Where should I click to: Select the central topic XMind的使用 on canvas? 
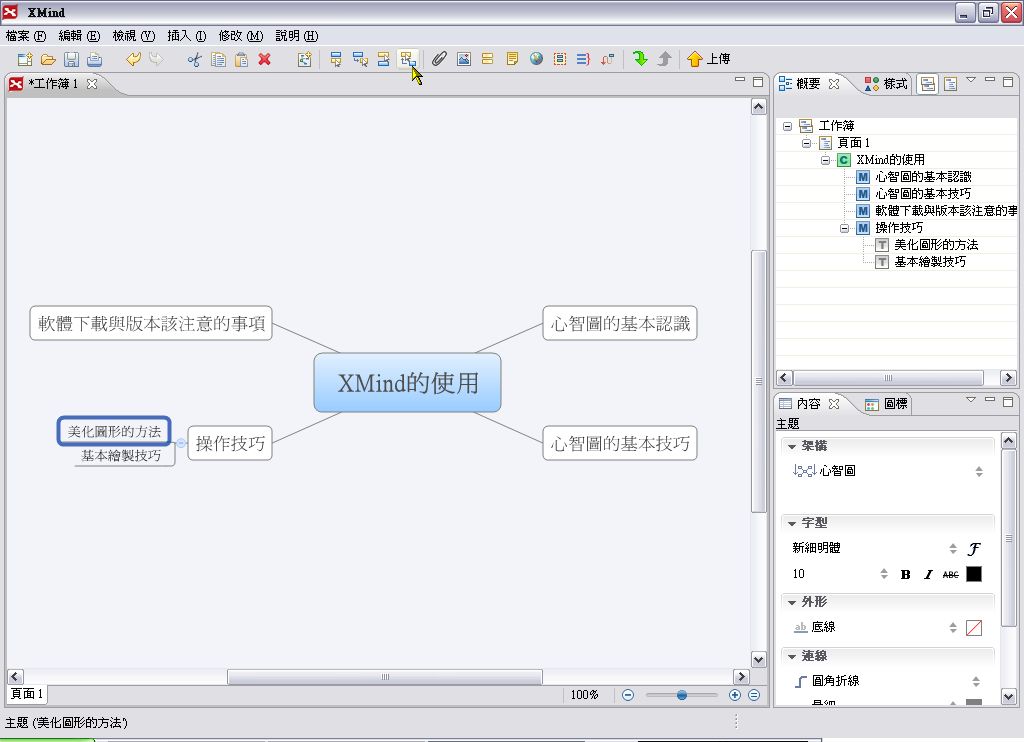pyautogui.click(x=408, y=383)
